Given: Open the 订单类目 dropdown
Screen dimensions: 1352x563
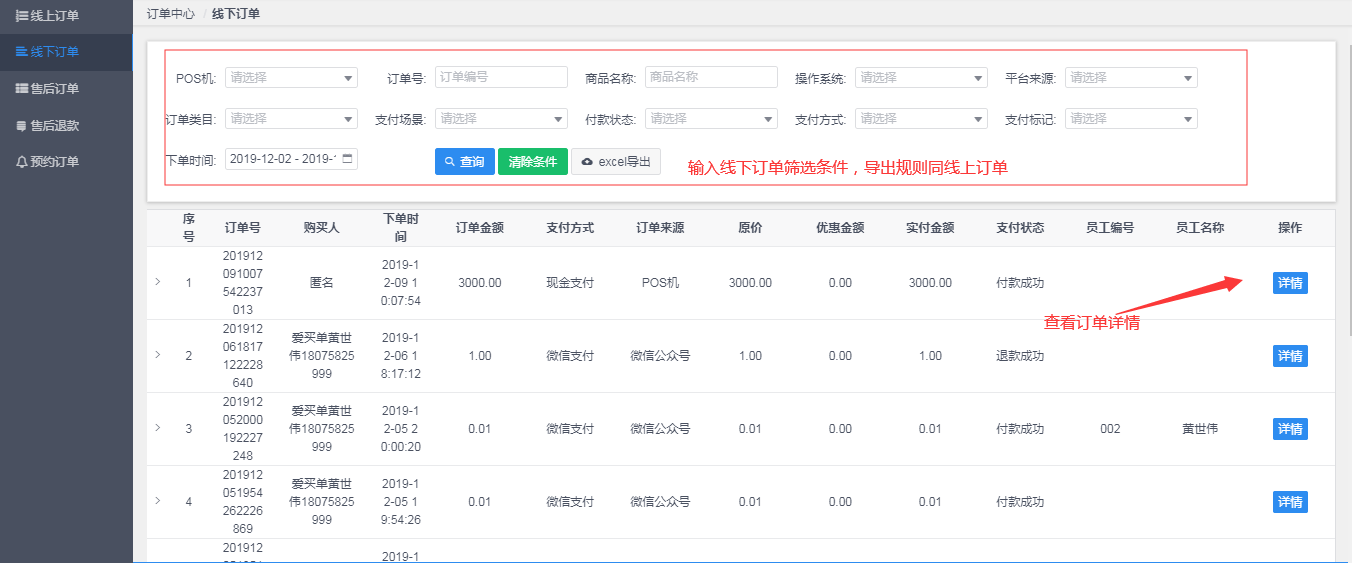Looking at the screenshot, I should click(x=291, y=118).
